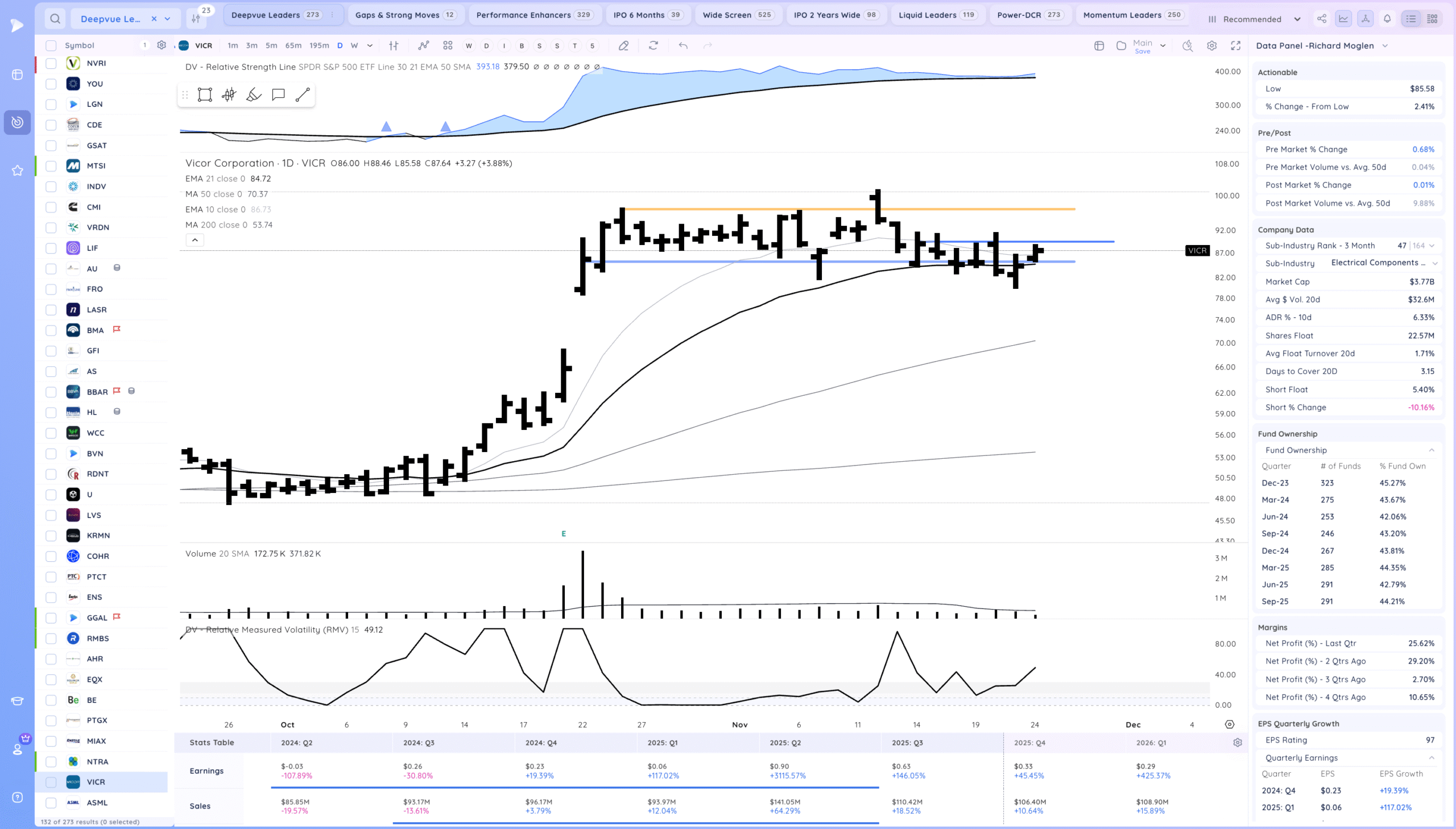Viewport: 1456px width, 829px height.
Task: Click the eraser icon in chart toolbar
Action: [623, 45]
